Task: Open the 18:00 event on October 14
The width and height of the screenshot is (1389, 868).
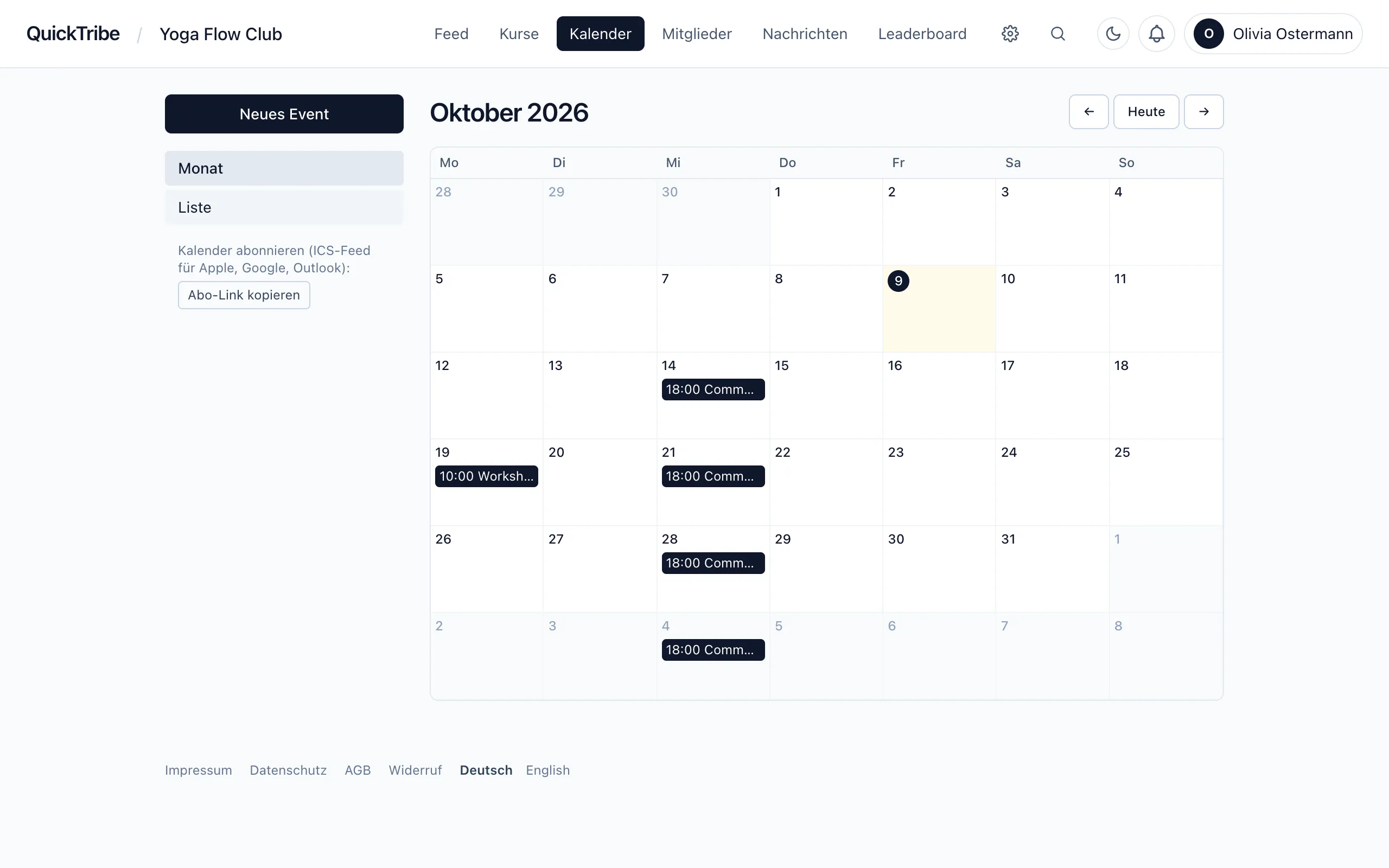Action: click(713, 389)
